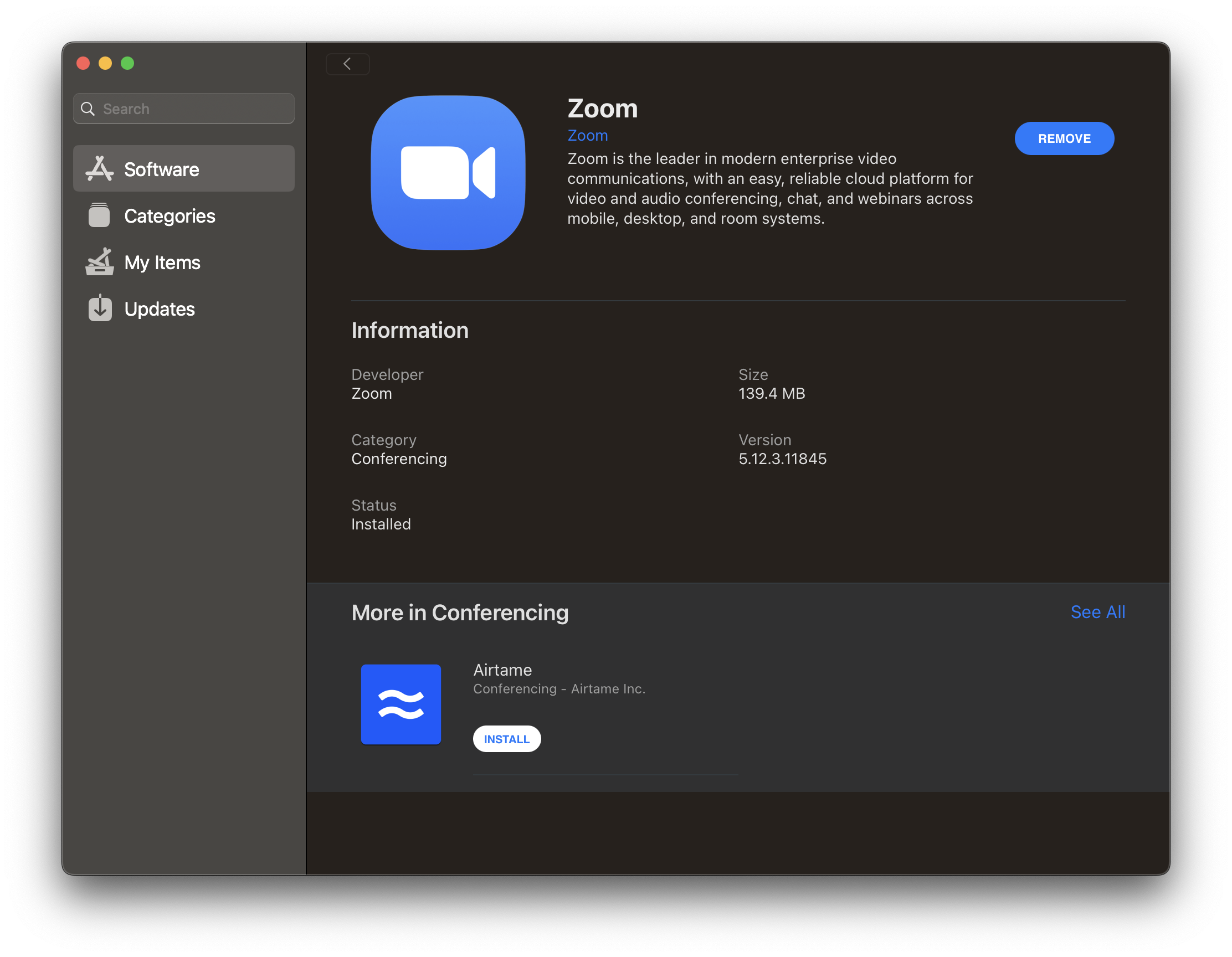
Task: Click the My Items tray icon
Action: coord(99,262)
